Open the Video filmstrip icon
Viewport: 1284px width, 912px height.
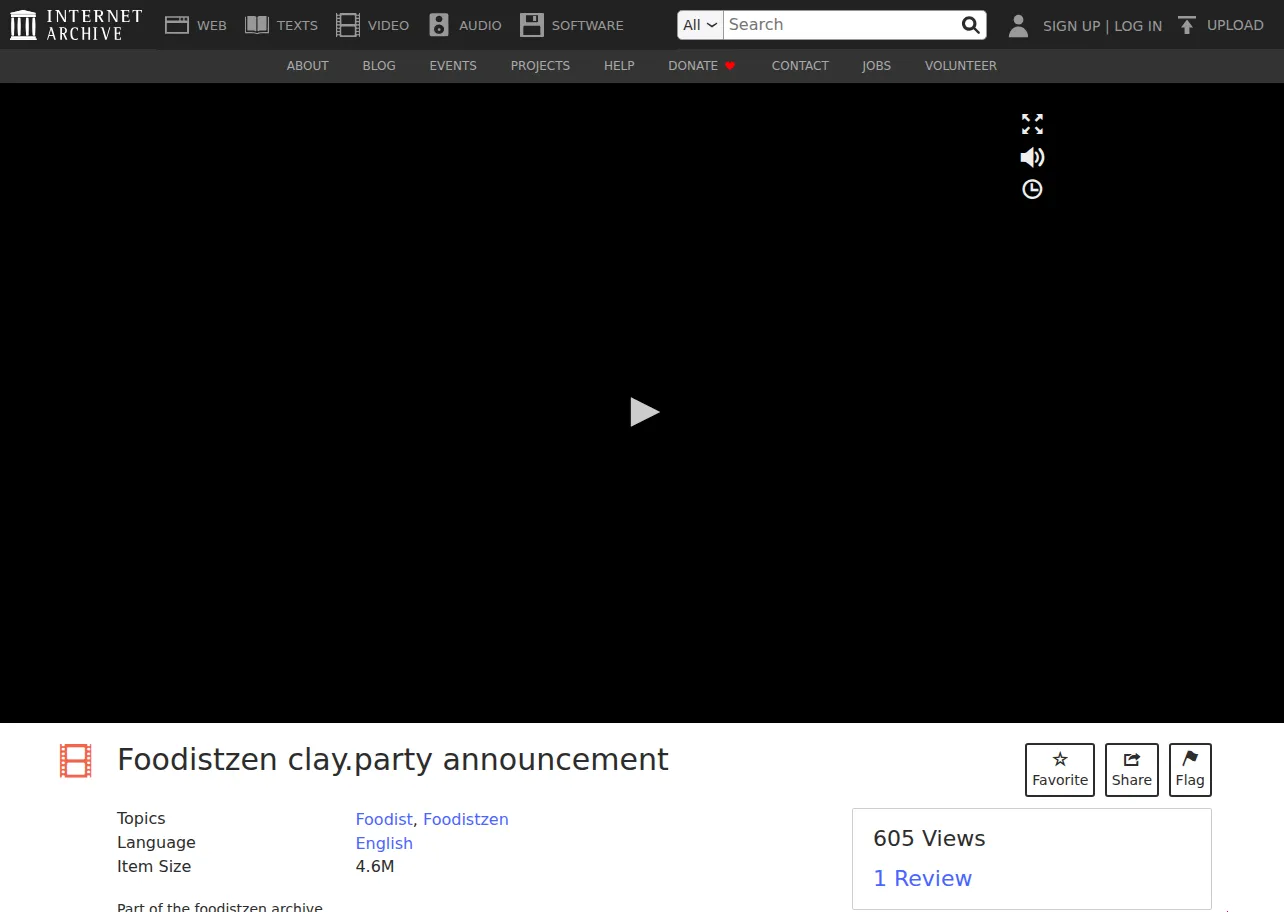pyautogui.click(x=348, y=25)
